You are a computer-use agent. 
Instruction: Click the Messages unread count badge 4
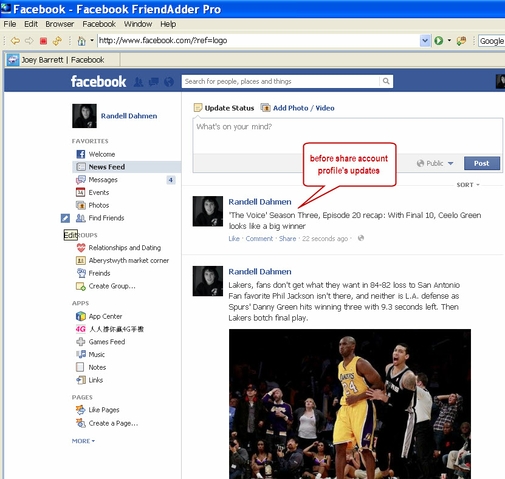(x=171, y=180)
